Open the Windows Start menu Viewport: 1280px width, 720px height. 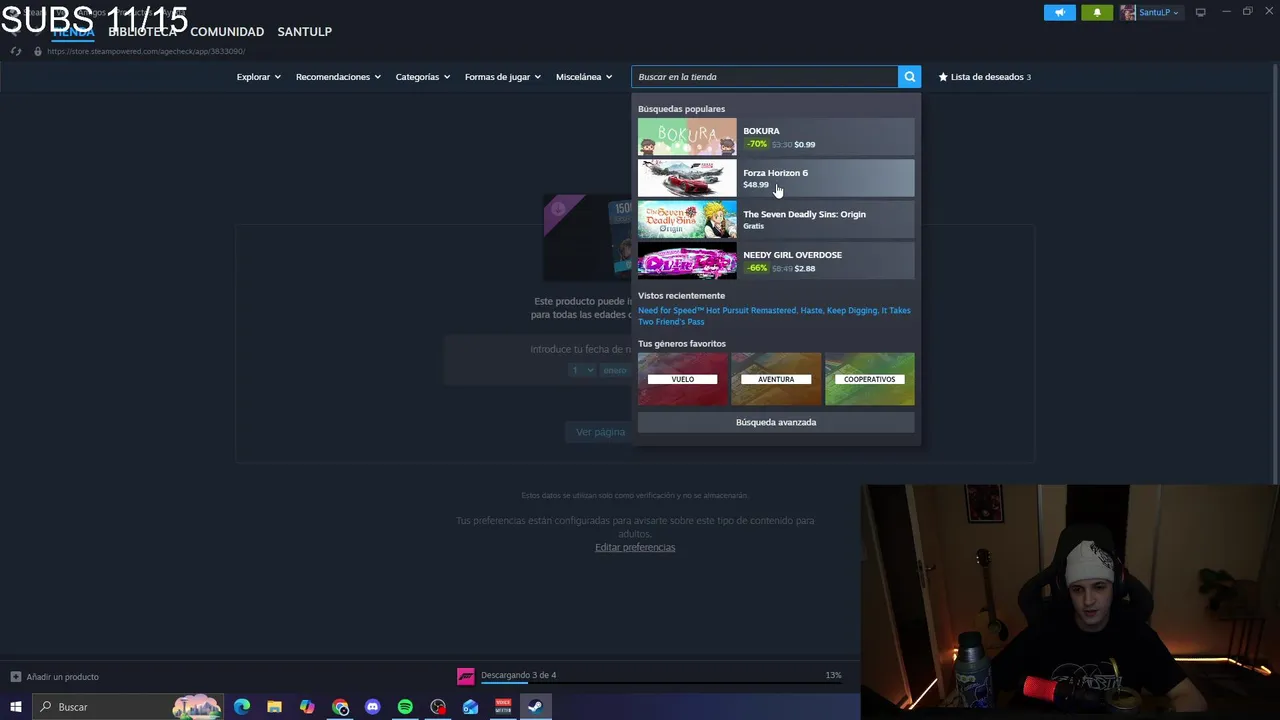click(15, 707)
